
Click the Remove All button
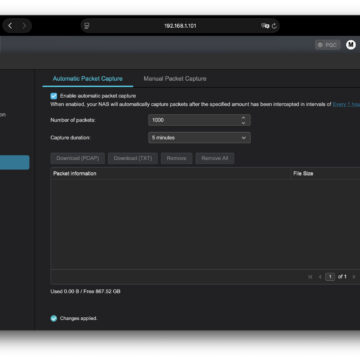(215, 158)
